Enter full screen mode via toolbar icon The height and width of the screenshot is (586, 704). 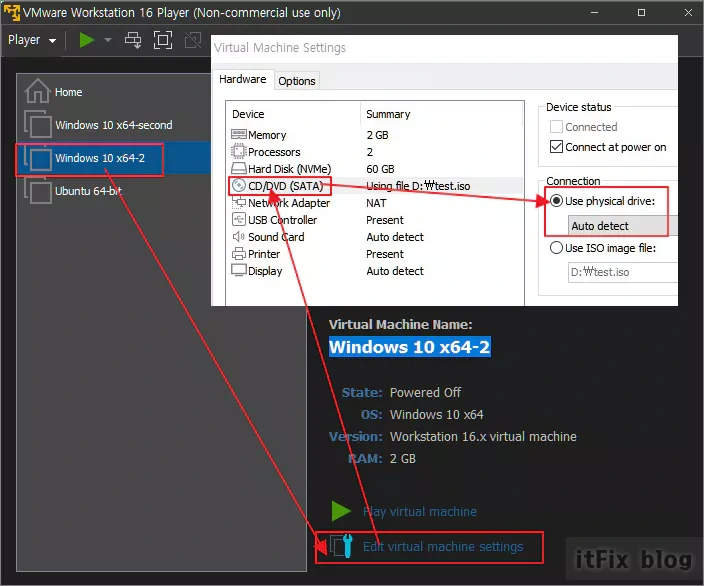click(x=163, y=40)
